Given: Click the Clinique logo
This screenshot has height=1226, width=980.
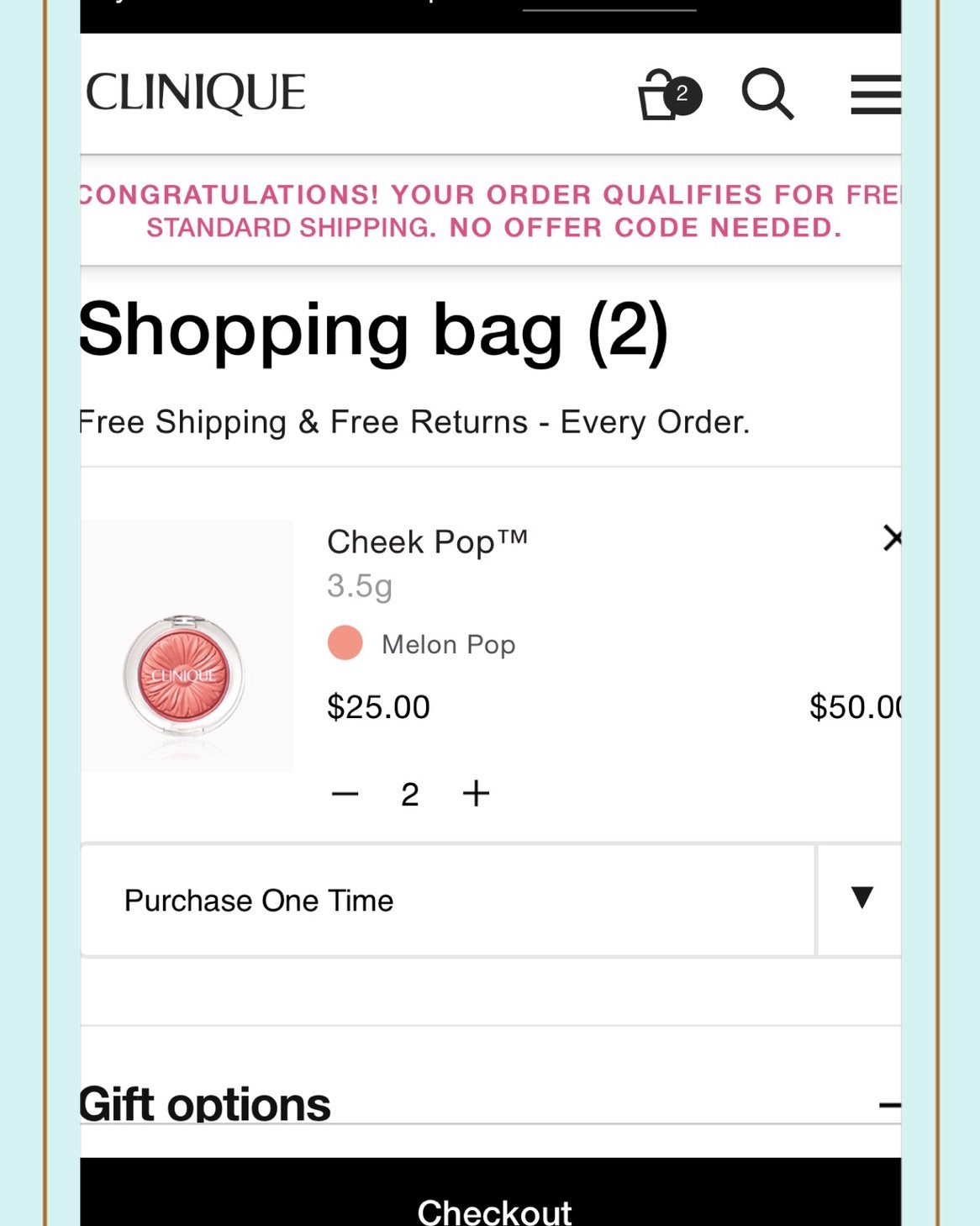Looking at the screenshot, I should click(196, 92).
